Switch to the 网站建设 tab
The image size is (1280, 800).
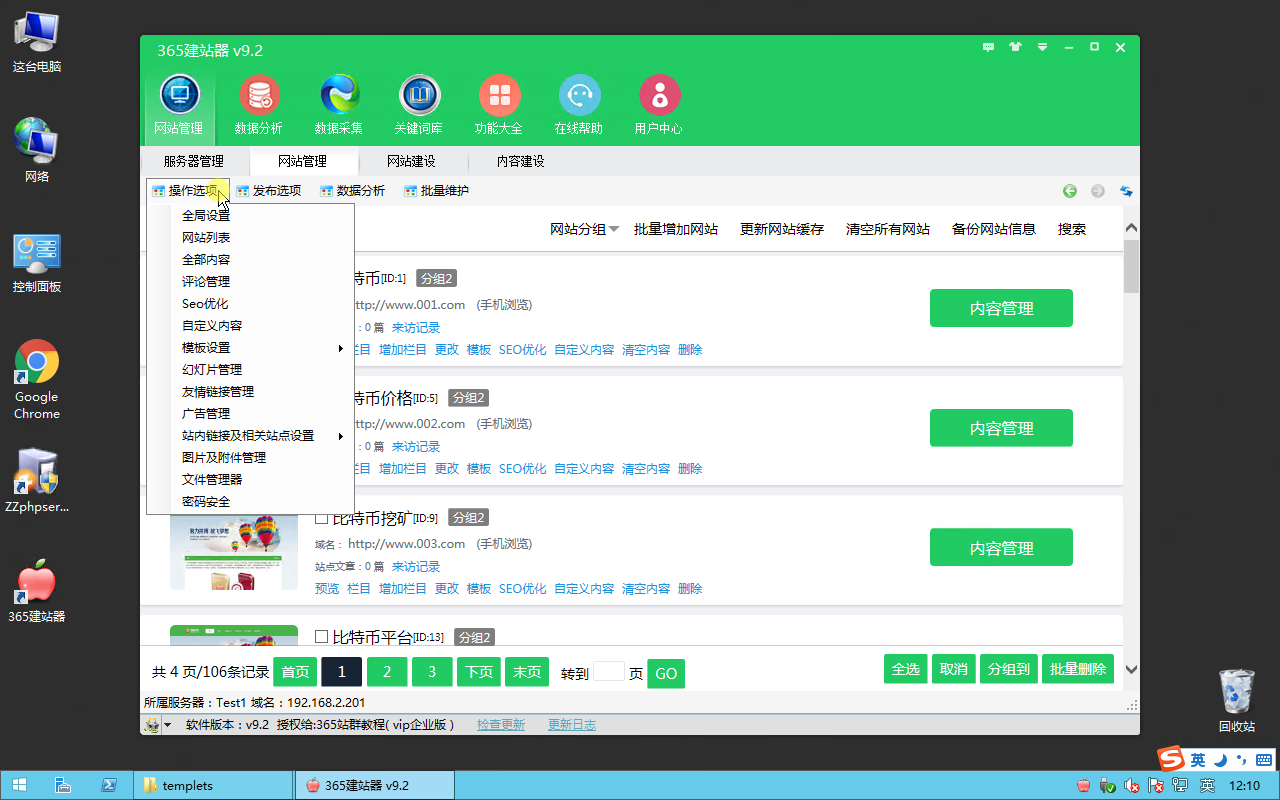coord(411,161)
